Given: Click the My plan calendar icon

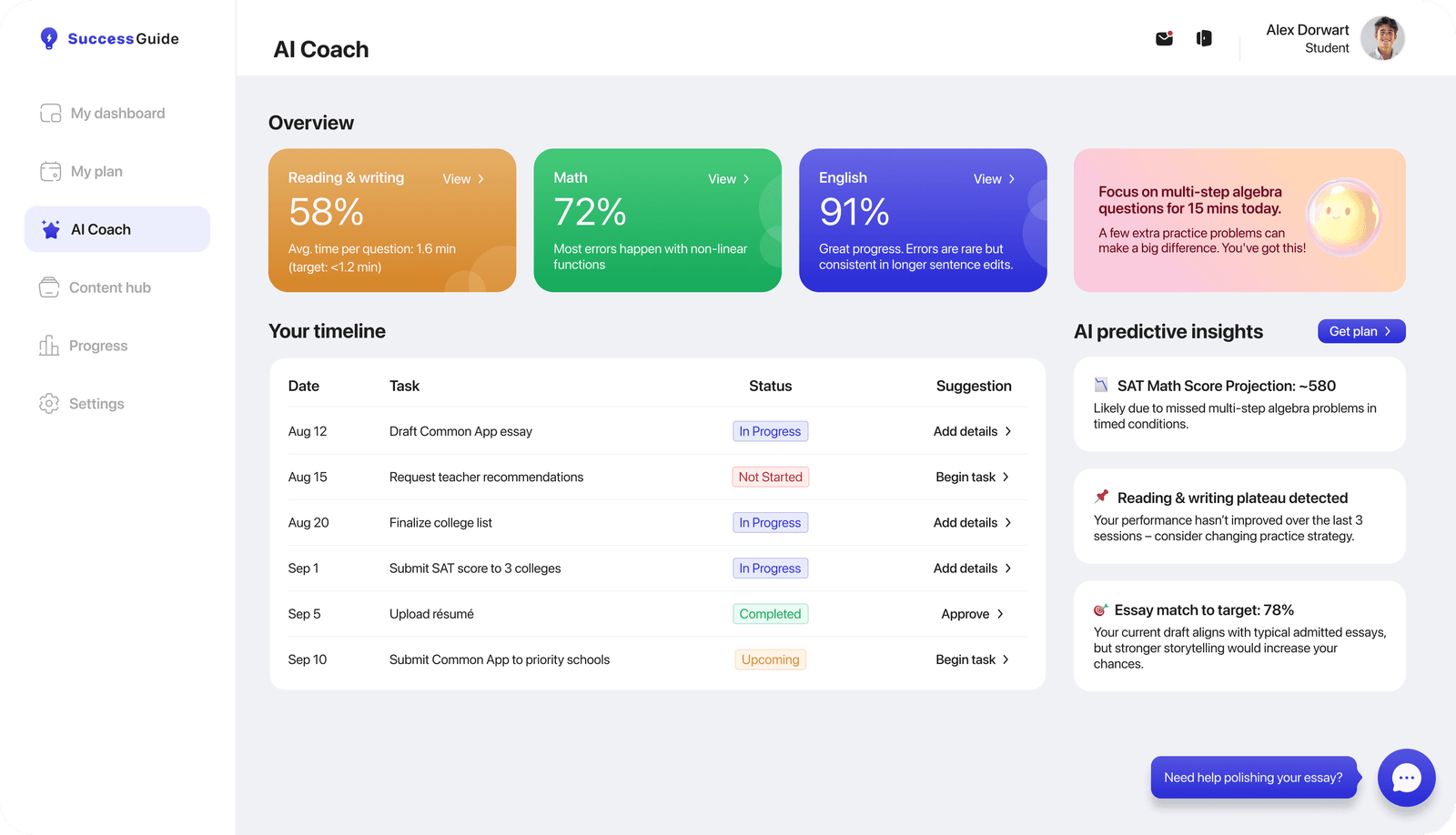Looking at the screenshot, I should point(50,172).
